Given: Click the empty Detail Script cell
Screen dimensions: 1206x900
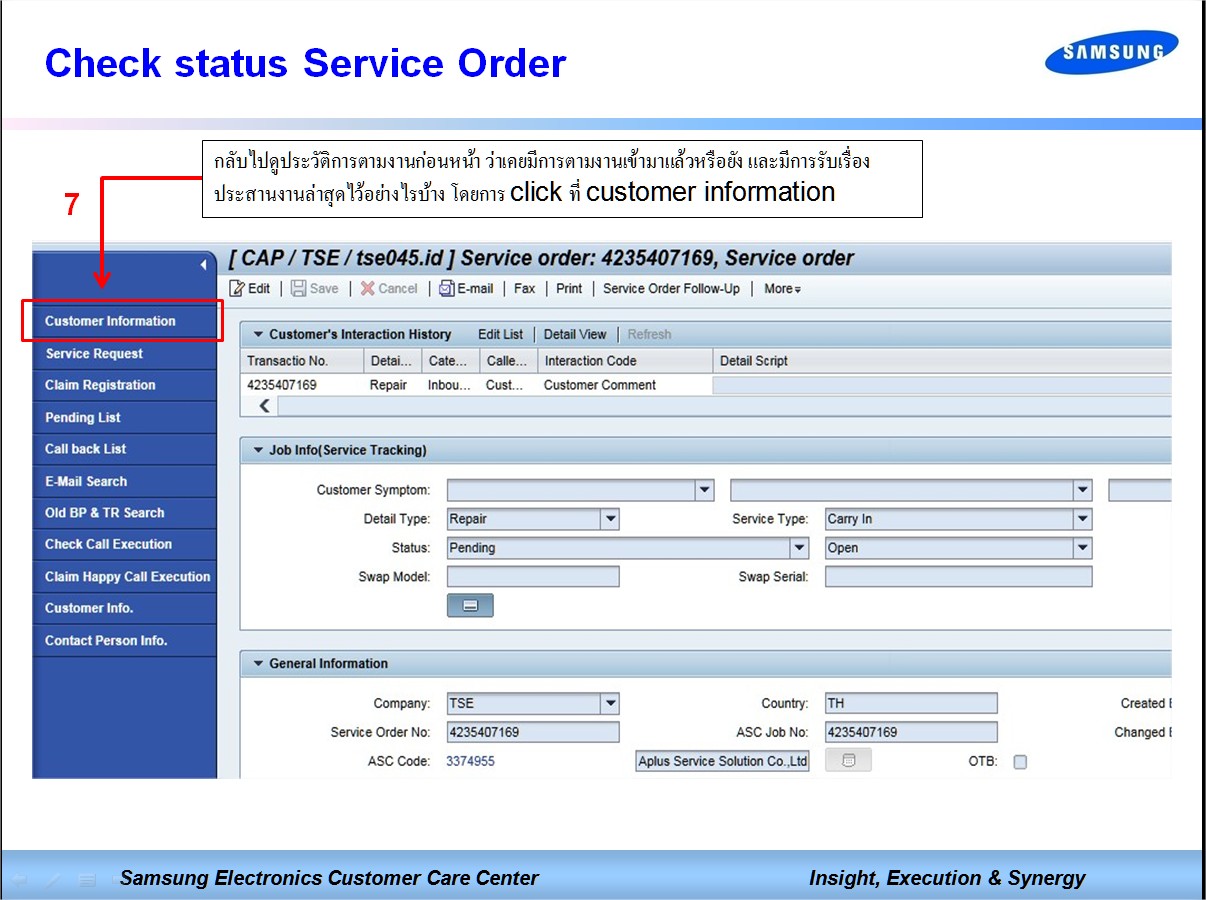Looking at the screenshot, I should (x=942, y=385).
